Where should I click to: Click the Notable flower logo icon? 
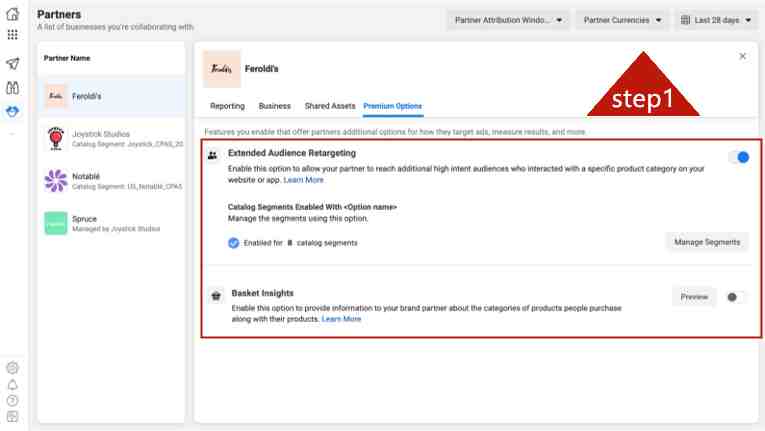pyautogui.click(x=56, y=181)
